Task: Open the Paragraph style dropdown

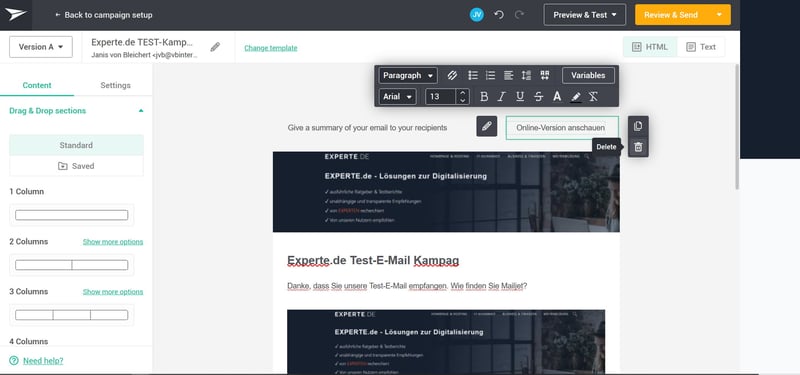Action: click(x=408, y=76)
